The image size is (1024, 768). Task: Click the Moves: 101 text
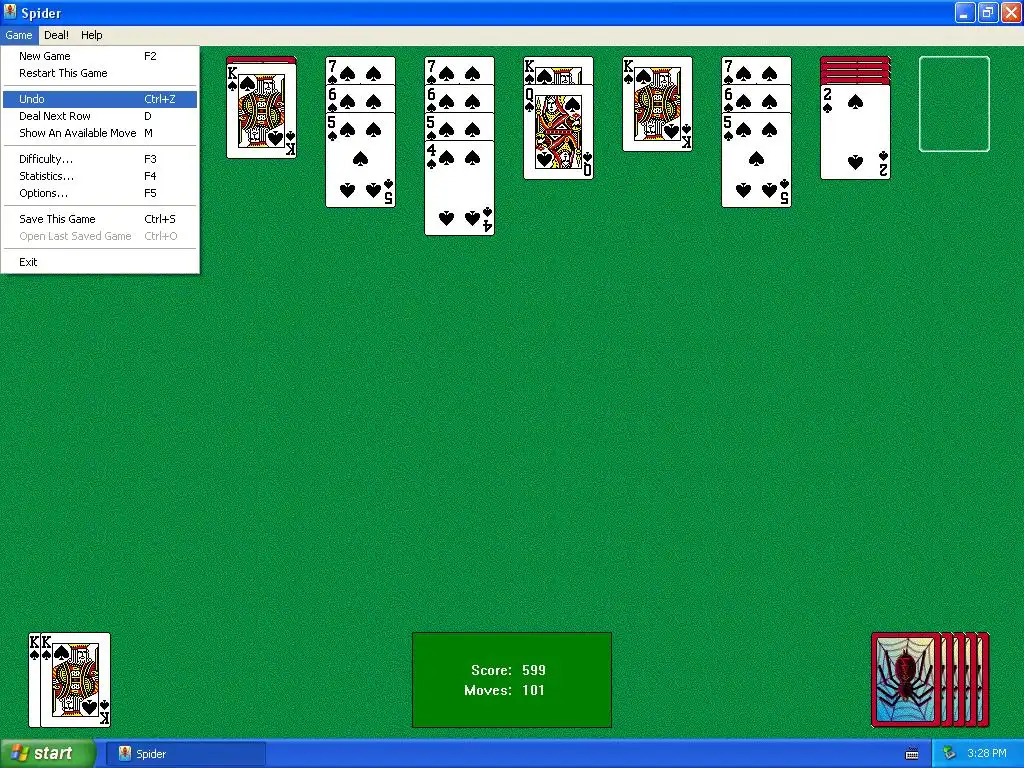coord(504,690)
